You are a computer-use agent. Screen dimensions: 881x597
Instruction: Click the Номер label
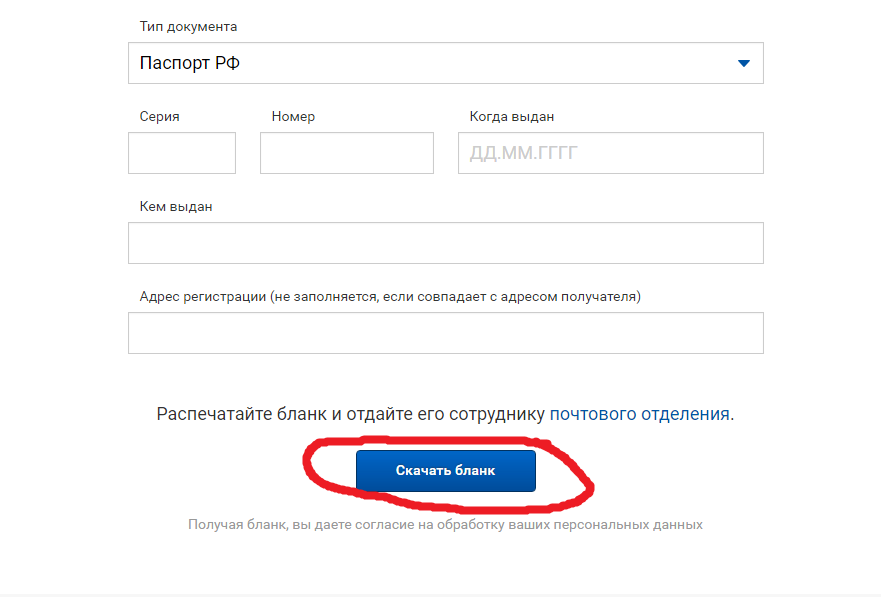pos(293,117)
